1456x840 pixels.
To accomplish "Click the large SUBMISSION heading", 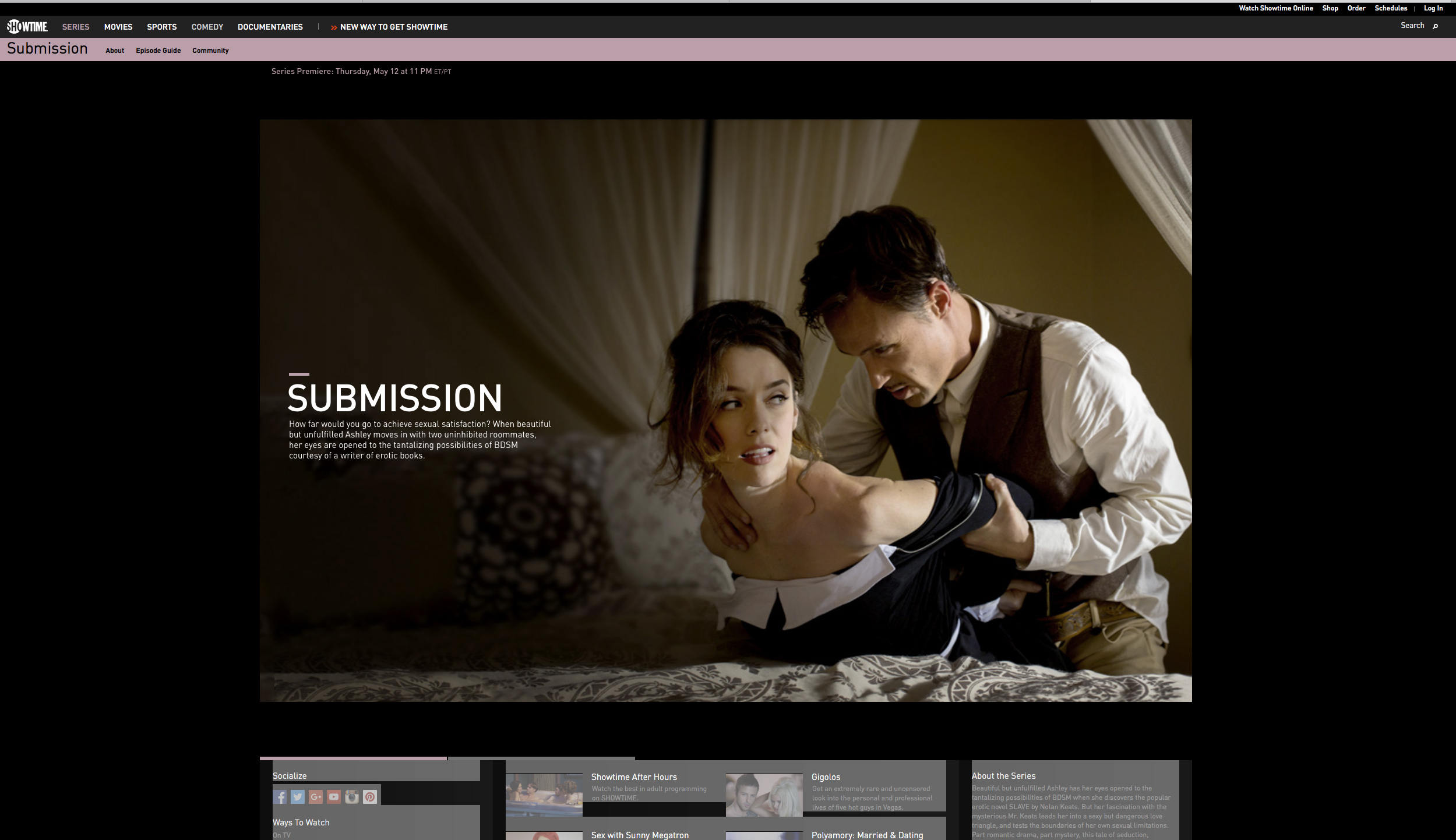I will point(395,398).
